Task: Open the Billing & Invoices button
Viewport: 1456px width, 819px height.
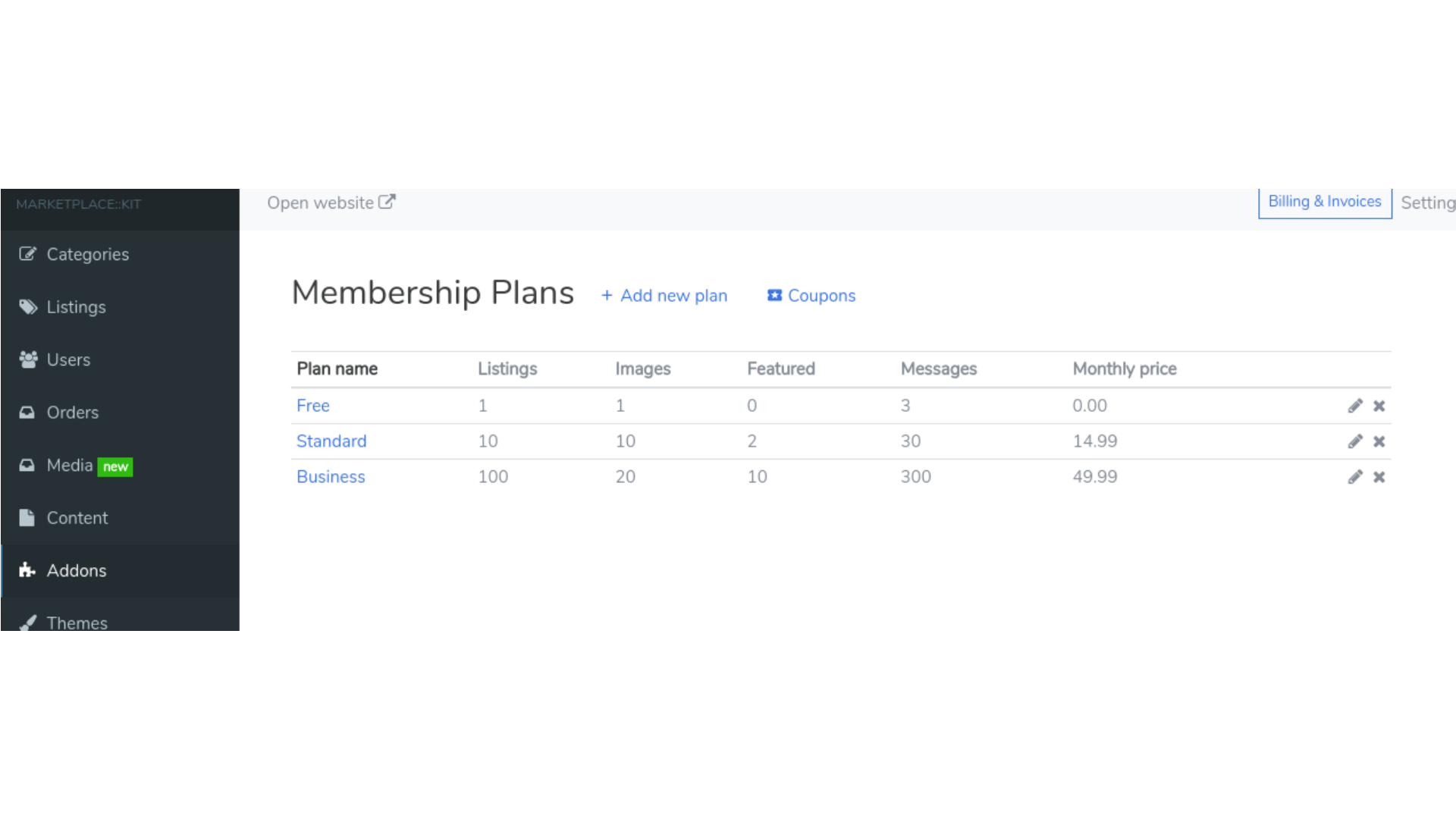Action: (x=1324, y=202)
